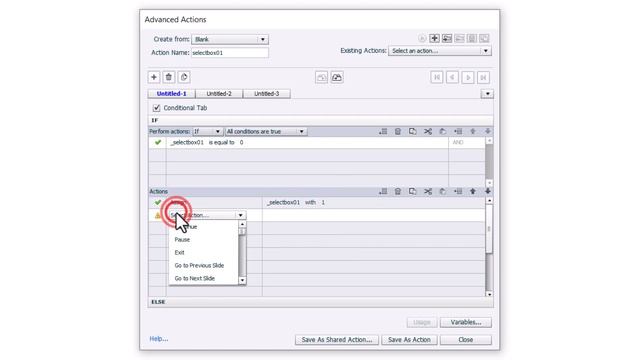This screenshot has width=640, height=360.
Task: Delete the decision tab with trash icon
Action: coord(169,77)
